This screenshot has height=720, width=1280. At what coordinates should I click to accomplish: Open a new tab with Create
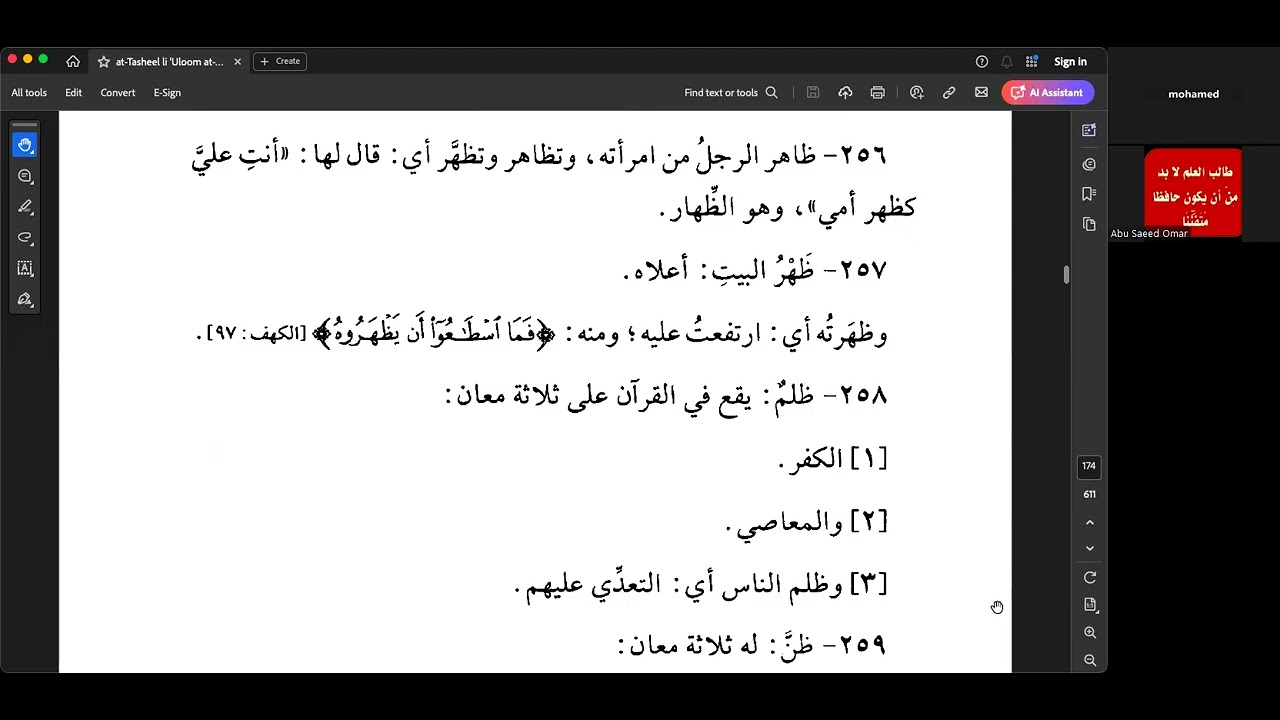pos(280,61)
